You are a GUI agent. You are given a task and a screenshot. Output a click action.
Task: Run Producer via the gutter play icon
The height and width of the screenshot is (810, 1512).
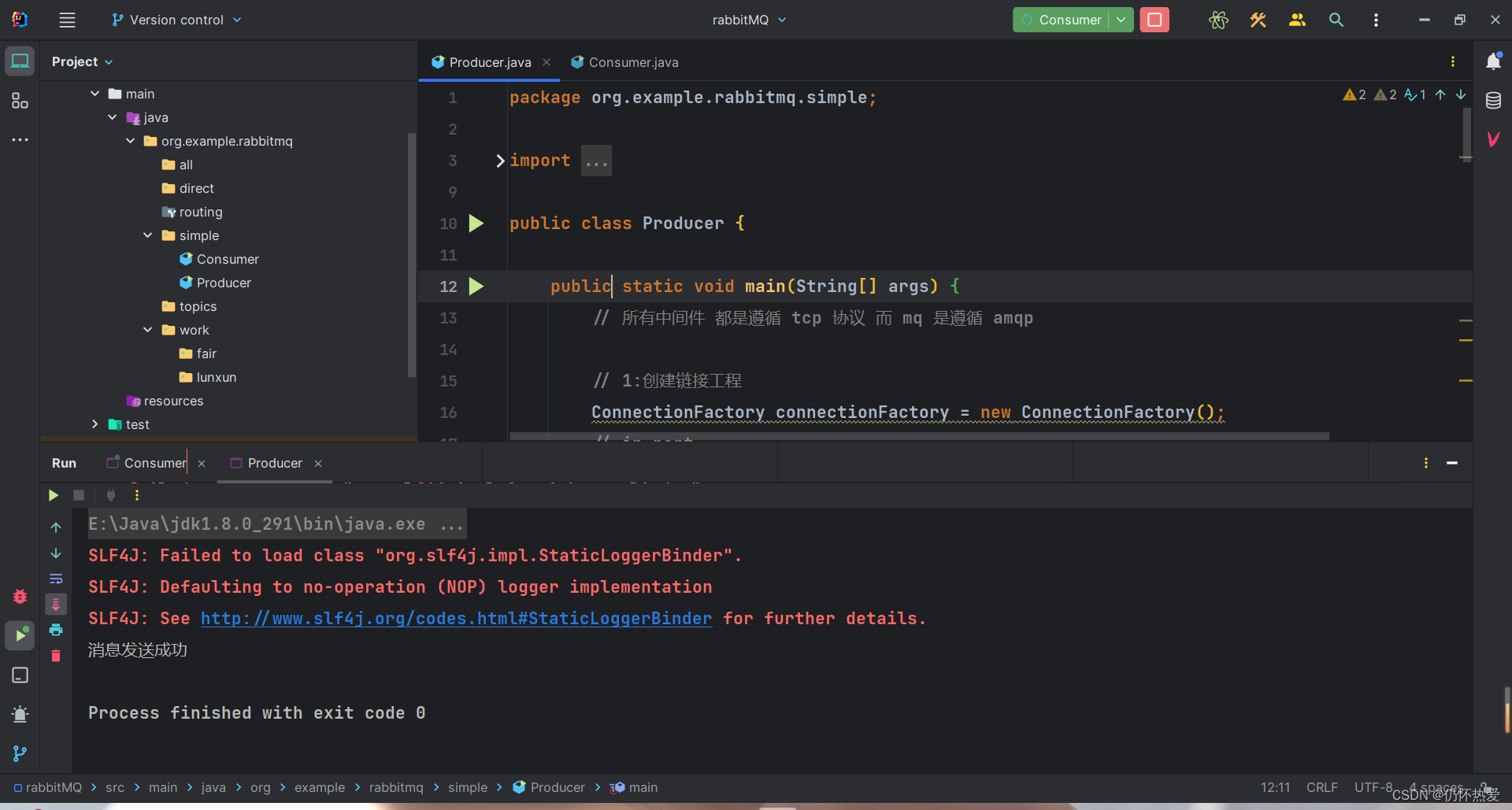(476, 224)
